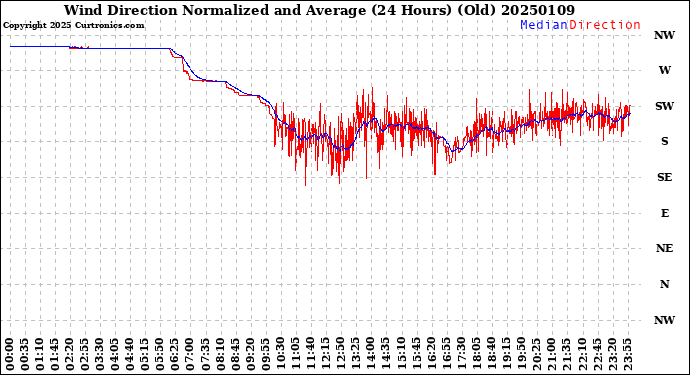
Task: Click the 12:15 time label
Action: click(326, 355)
